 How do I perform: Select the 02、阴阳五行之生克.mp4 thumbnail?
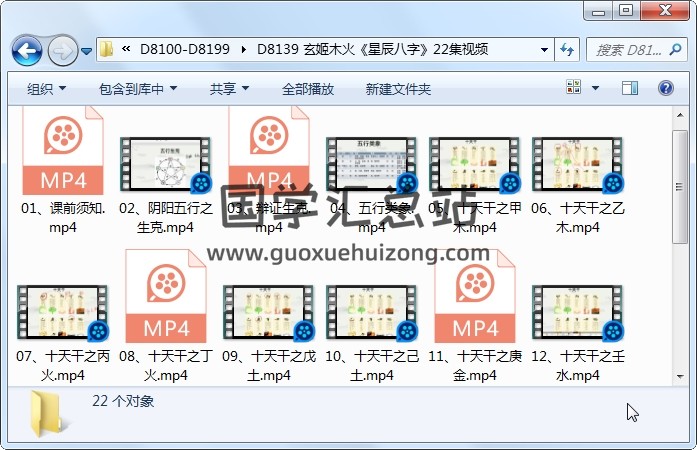(x=165, y=165)
